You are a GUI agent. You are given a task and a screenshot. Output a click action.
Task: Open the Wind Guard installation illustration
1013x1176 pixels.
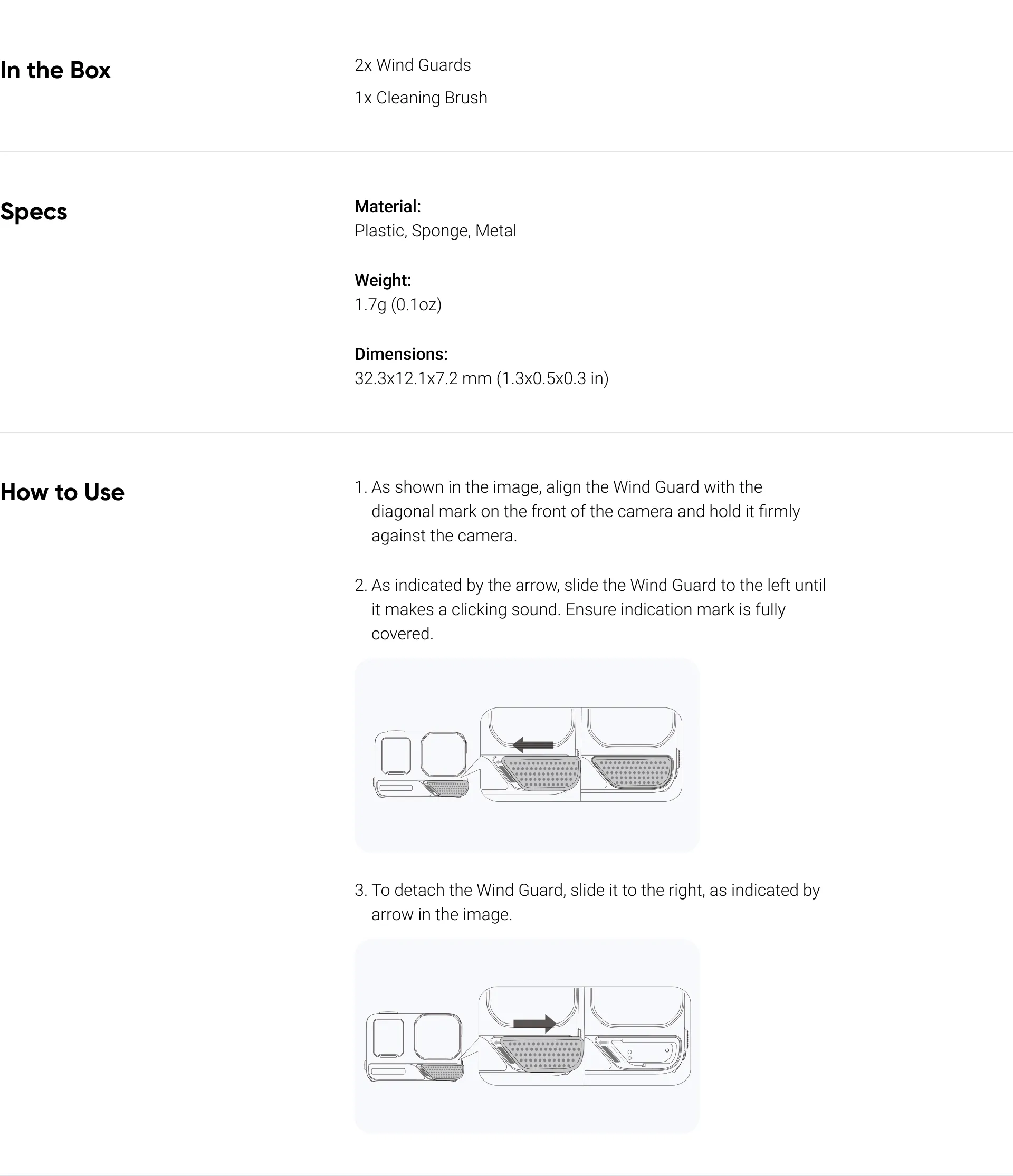tap(527, 755)
